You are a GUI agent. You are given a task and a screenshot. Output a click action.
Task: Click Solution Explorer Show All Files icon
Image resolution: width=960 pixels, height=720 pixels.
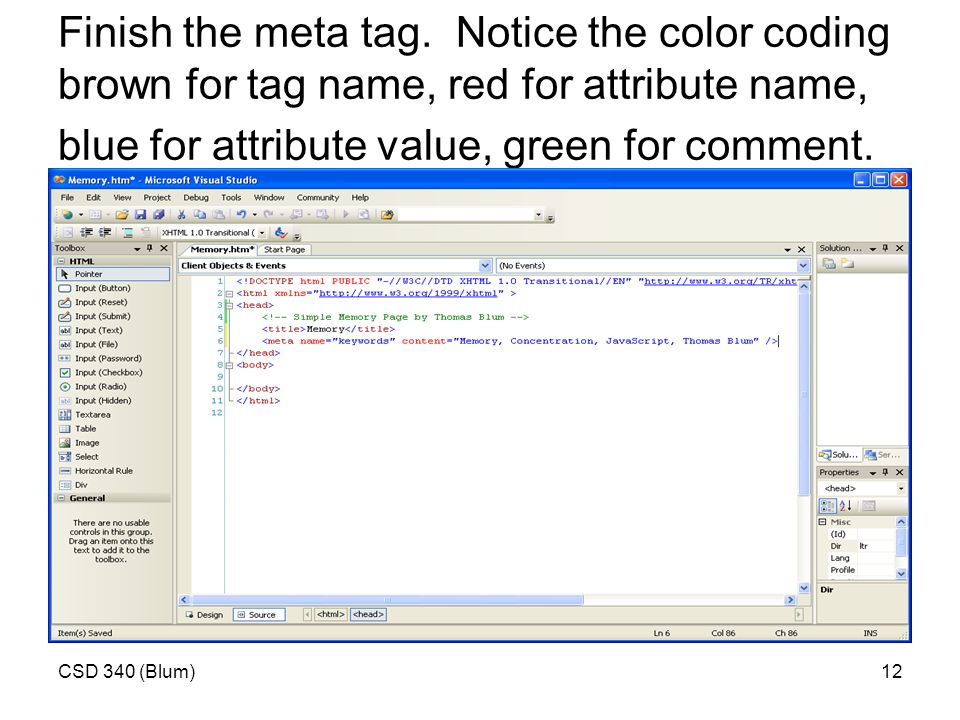(847, 263)
